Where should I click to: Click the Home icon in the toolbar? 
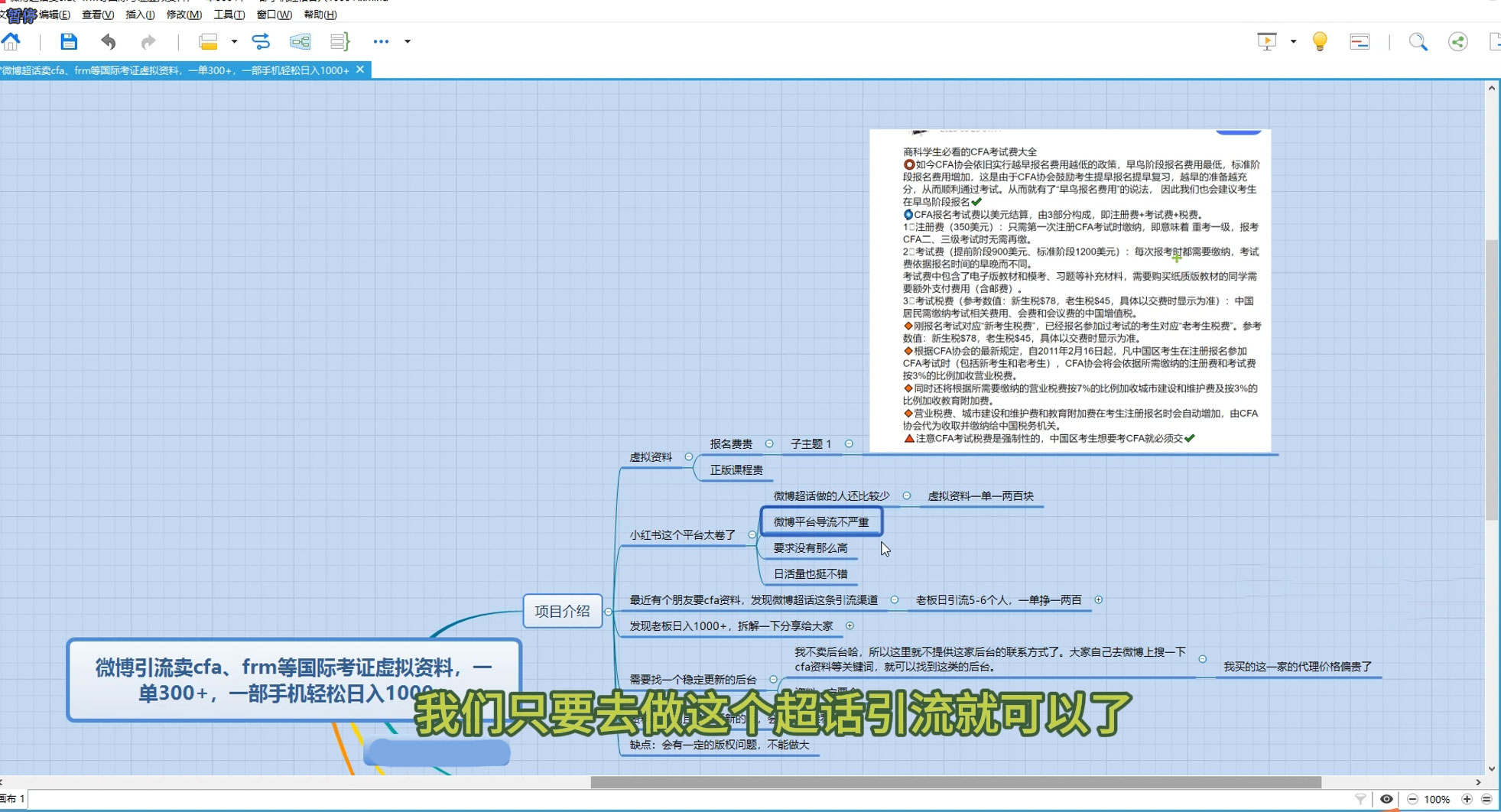[11, 41]
